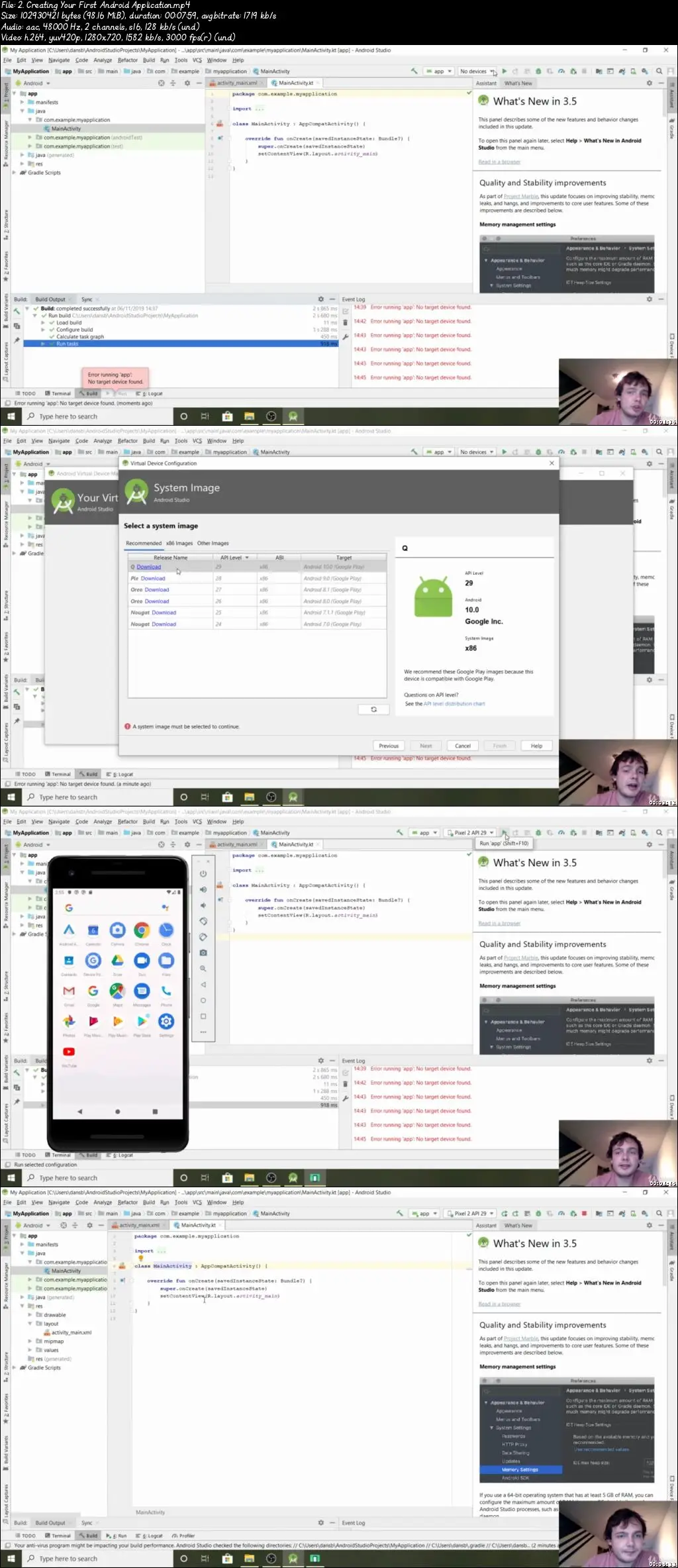Tap back arrow in phone navigation bar
The image size is (678, 1568).
tap(80, 1112)
